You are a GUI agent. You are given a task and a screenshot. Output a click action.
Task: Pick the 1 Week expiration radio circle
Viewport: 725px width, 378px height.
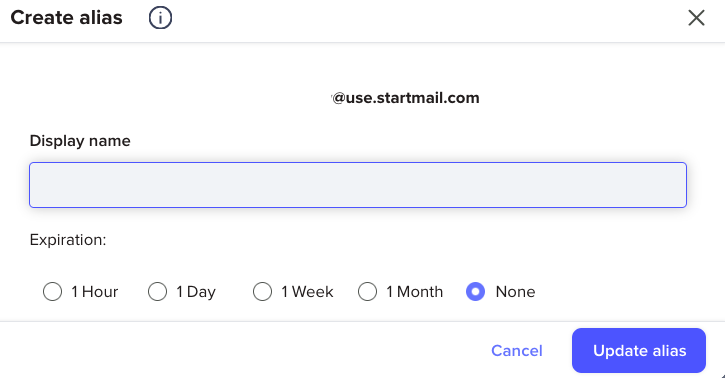point(262,292)
